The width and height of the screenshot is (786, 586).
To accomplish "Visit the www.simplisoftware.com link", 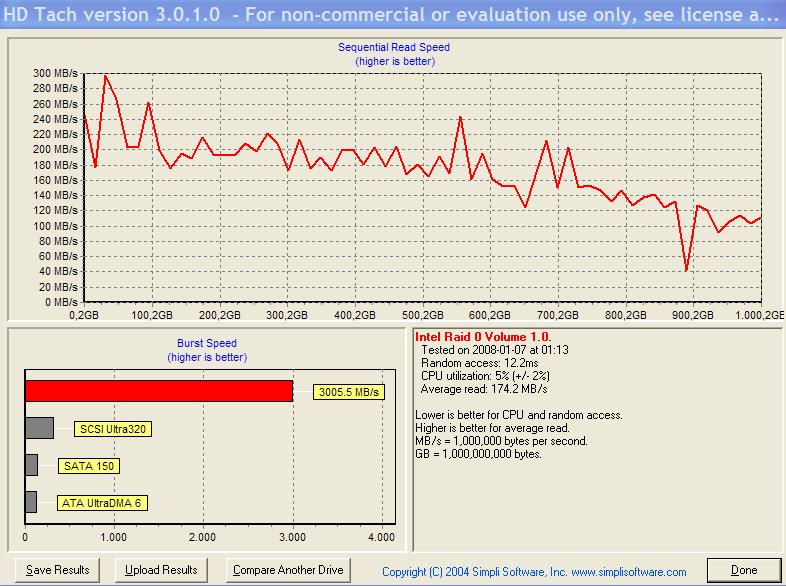I will pyautogui.click(x=629, y=572).
